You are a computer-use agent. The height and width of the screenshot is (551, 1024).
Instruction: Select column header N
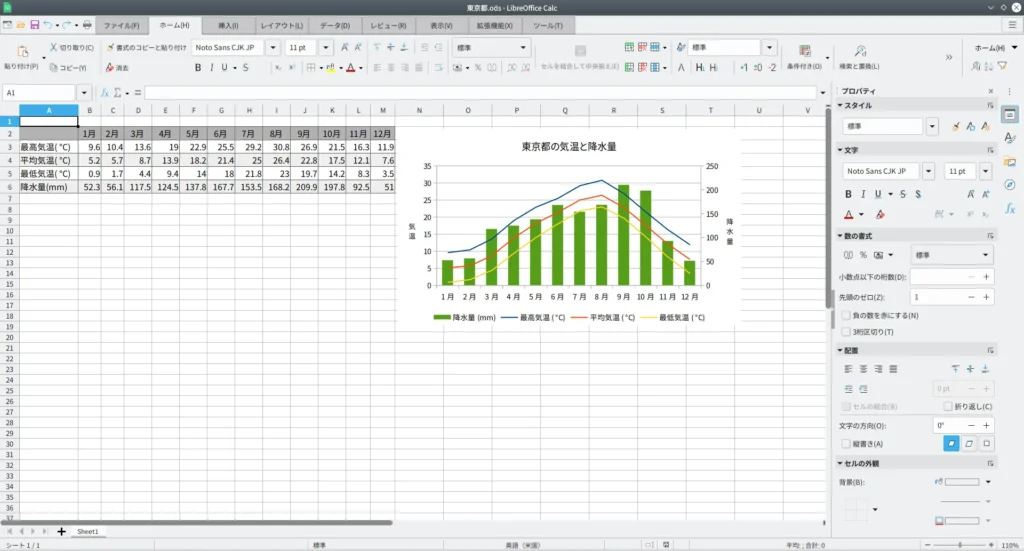(x=419, y=110)
